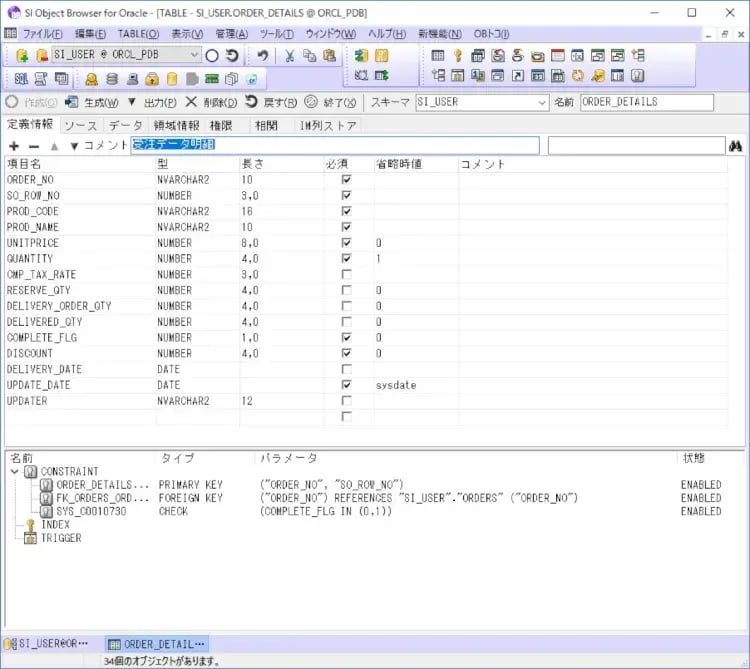This screenshot has height=669, width=750.
Task: Collapse the CONSTRAINT tree node
Action: 14,471
